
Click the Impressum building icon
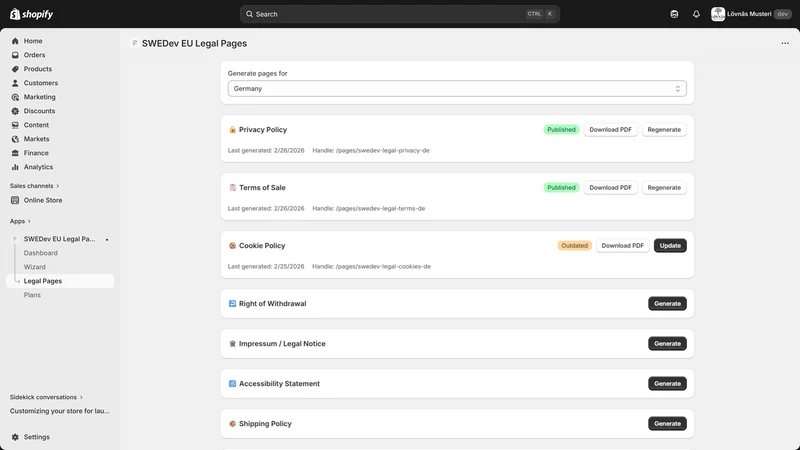coord(232,343)
